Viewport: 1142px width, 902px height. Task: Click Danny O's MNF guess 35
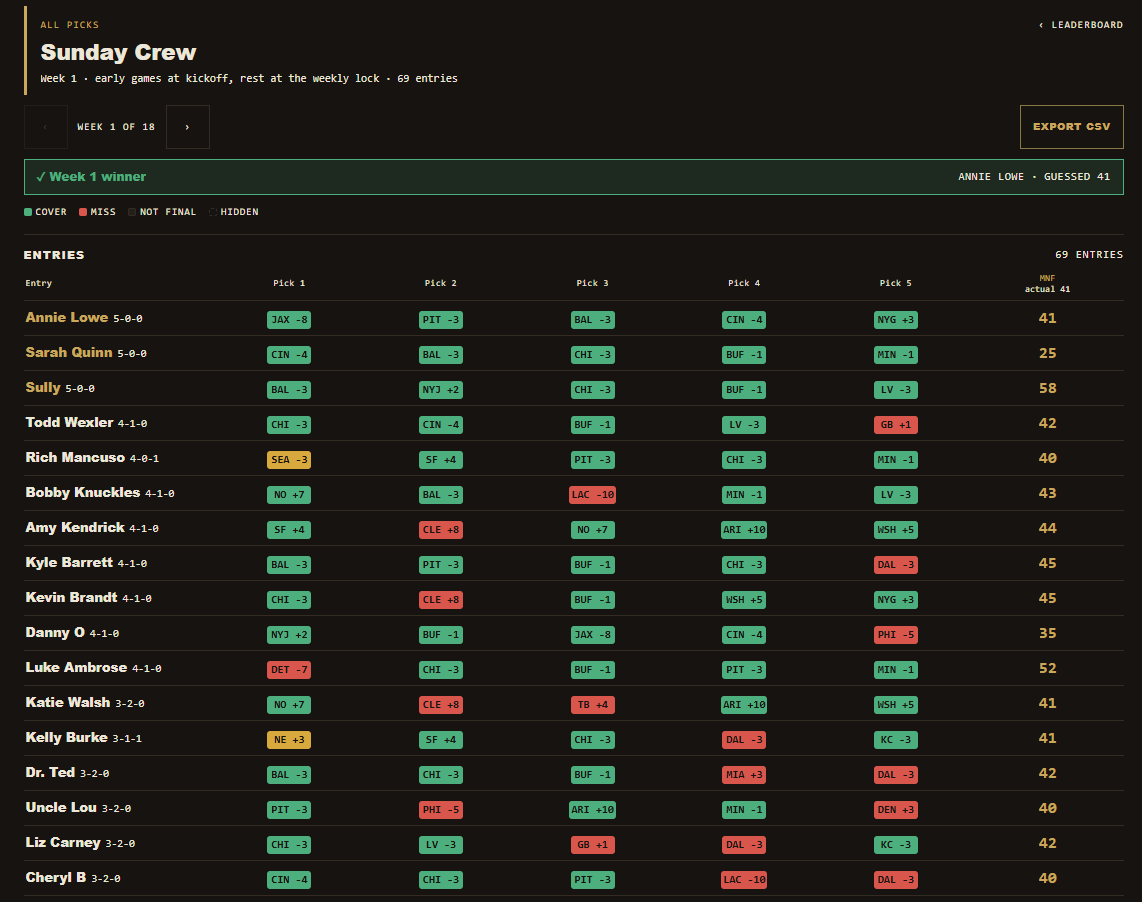[x=1047, y=633]
